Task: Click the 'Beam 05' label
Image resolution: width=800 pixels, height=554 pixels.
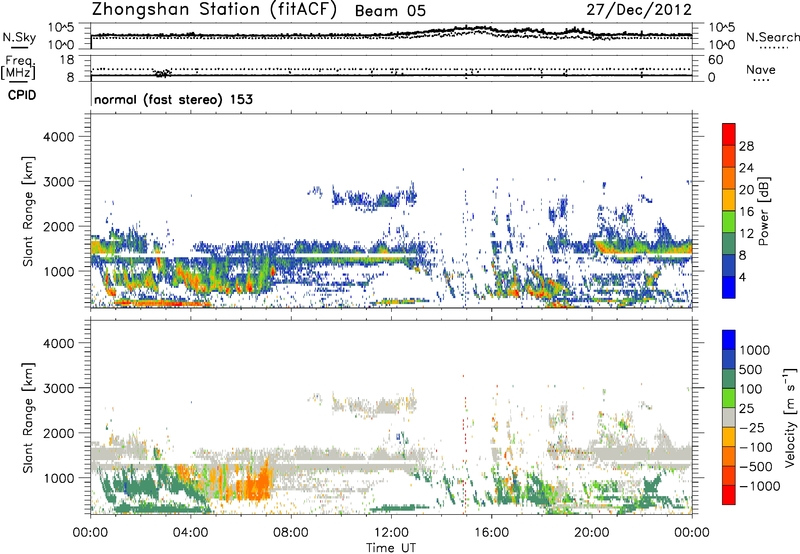Action: tap(390, 11)
